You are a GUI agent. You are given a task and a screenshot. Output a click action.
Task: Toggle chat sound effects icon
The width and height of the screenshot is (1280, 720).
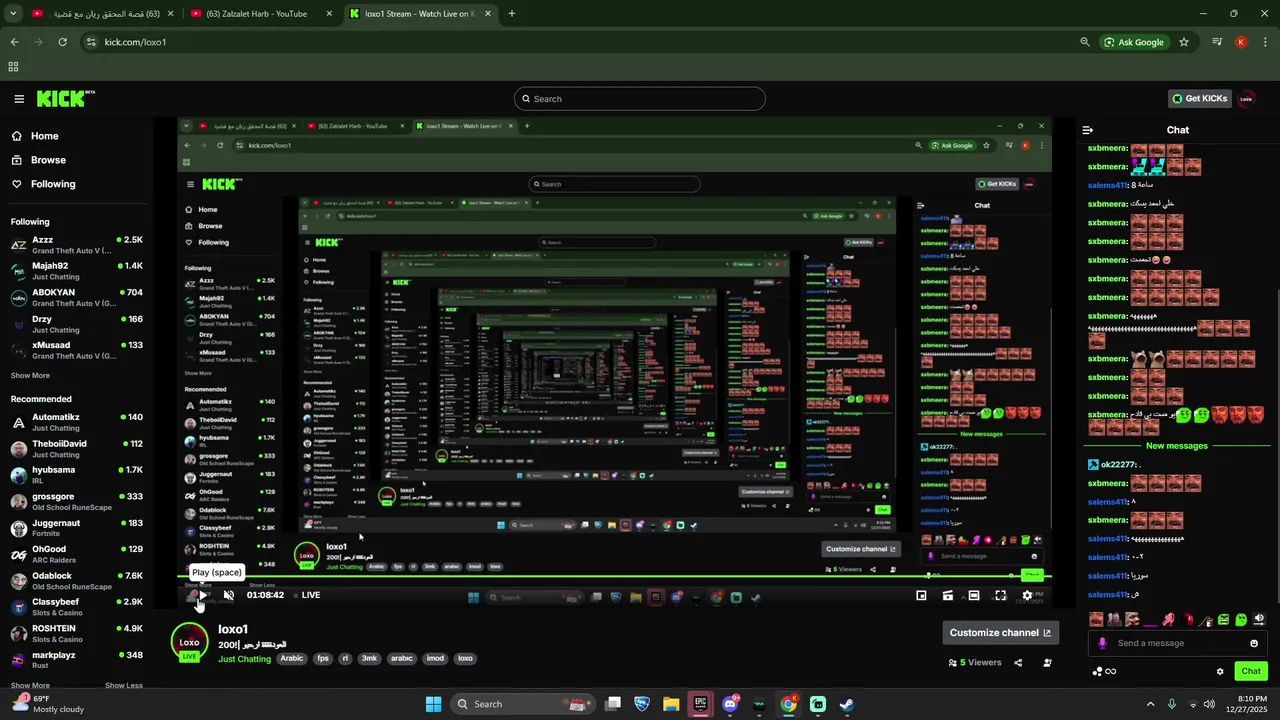click(x=1259, y=620)
